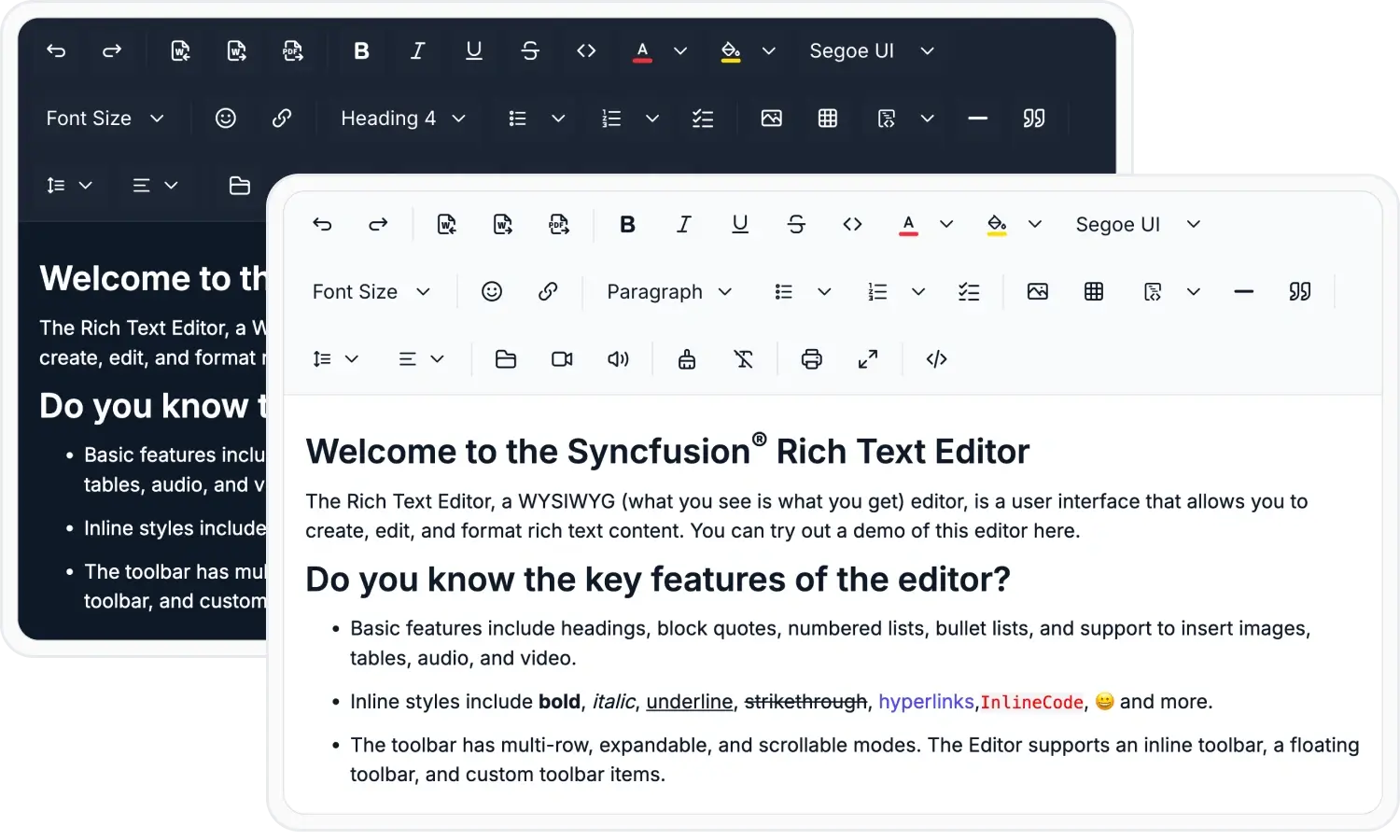1400x840 pixels.
Task: Click file browser folder icon in dark editor
Action: pos(240,186)
